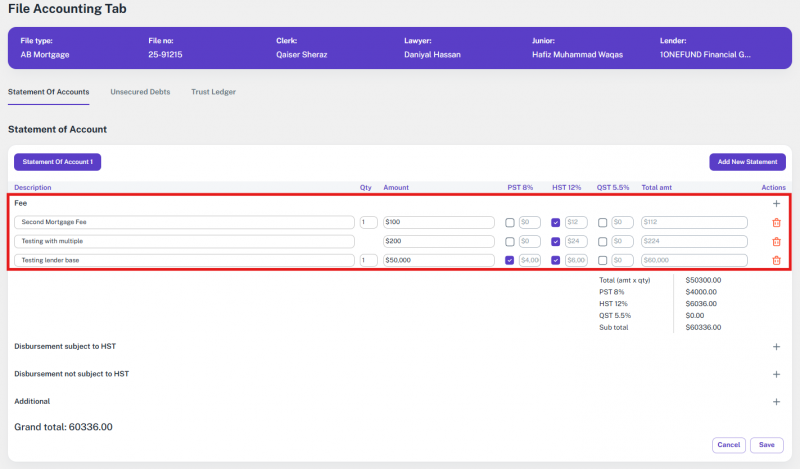Click the $50,000 amount field
This screenshot has height=469, width=800.
[x=438, y=261]
